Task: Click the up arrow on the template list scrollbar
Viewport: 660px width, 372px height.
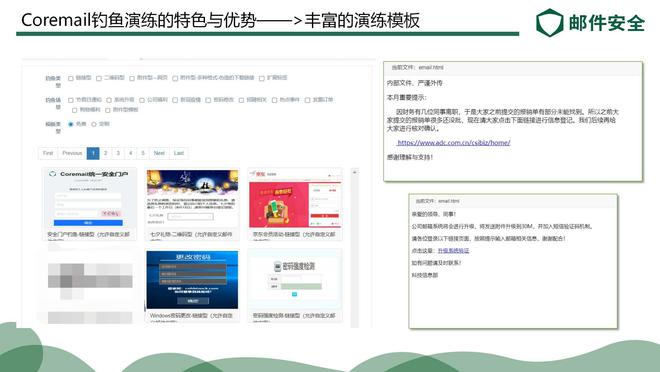Action: coord(354,172)
